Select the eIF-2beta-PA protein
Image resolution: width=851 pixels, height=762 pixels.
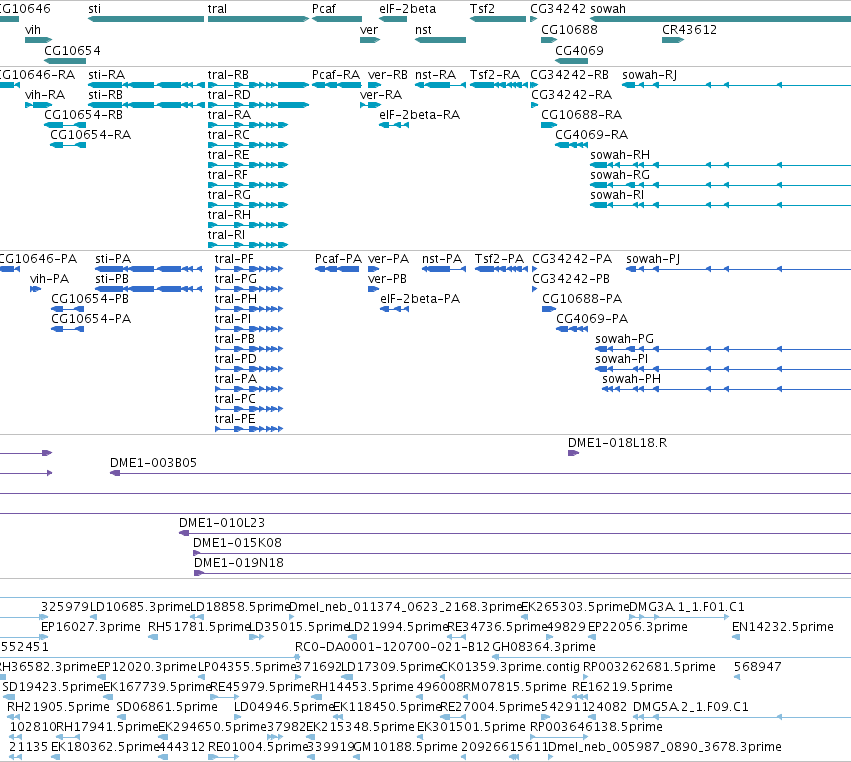click(x=395, y=309)
